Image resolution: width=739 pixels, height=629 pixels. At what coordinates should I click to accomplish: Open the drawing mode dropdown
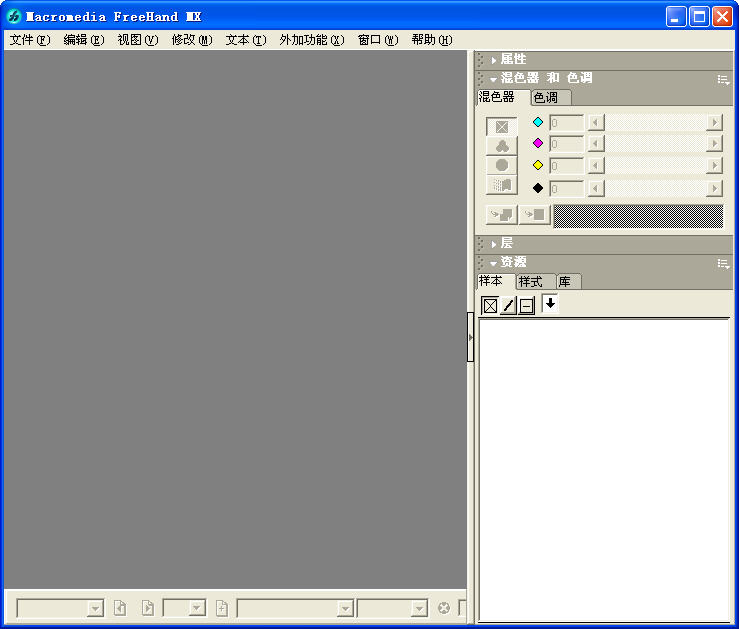point(345,609)
